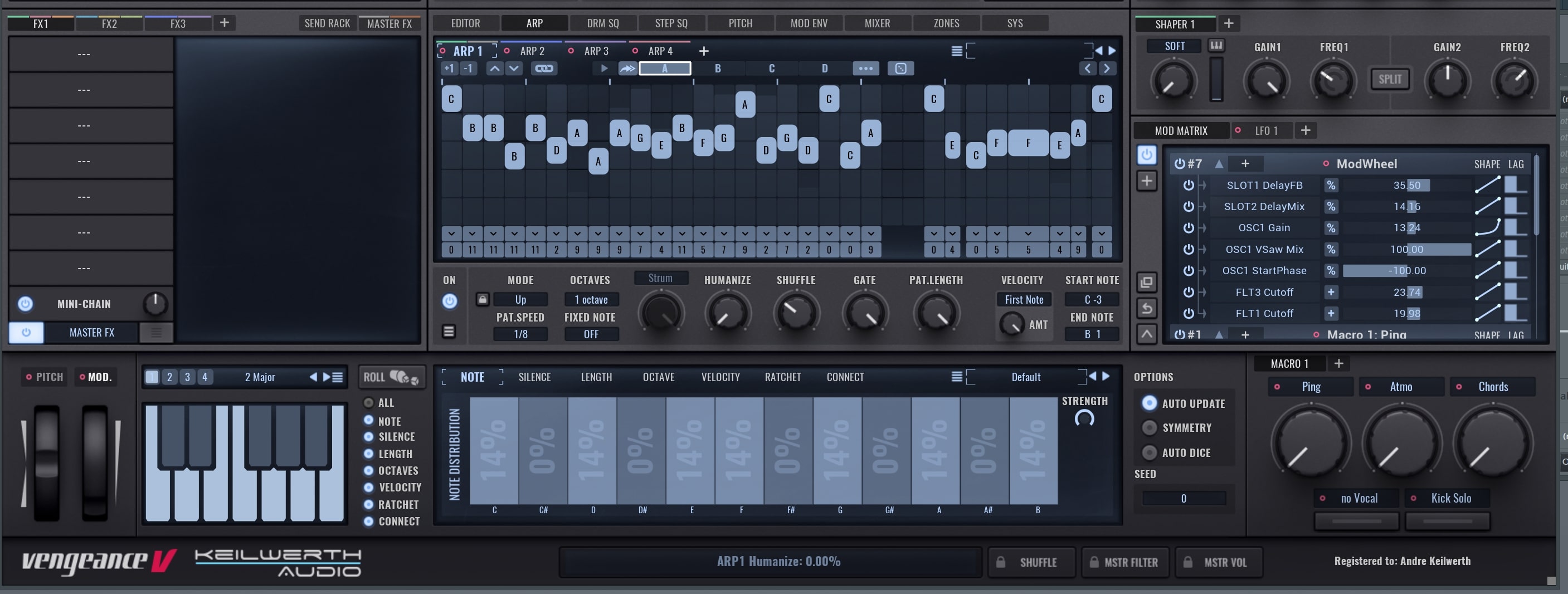Open the ARP MODE dropdown showing Up

(x=520, y=299)
